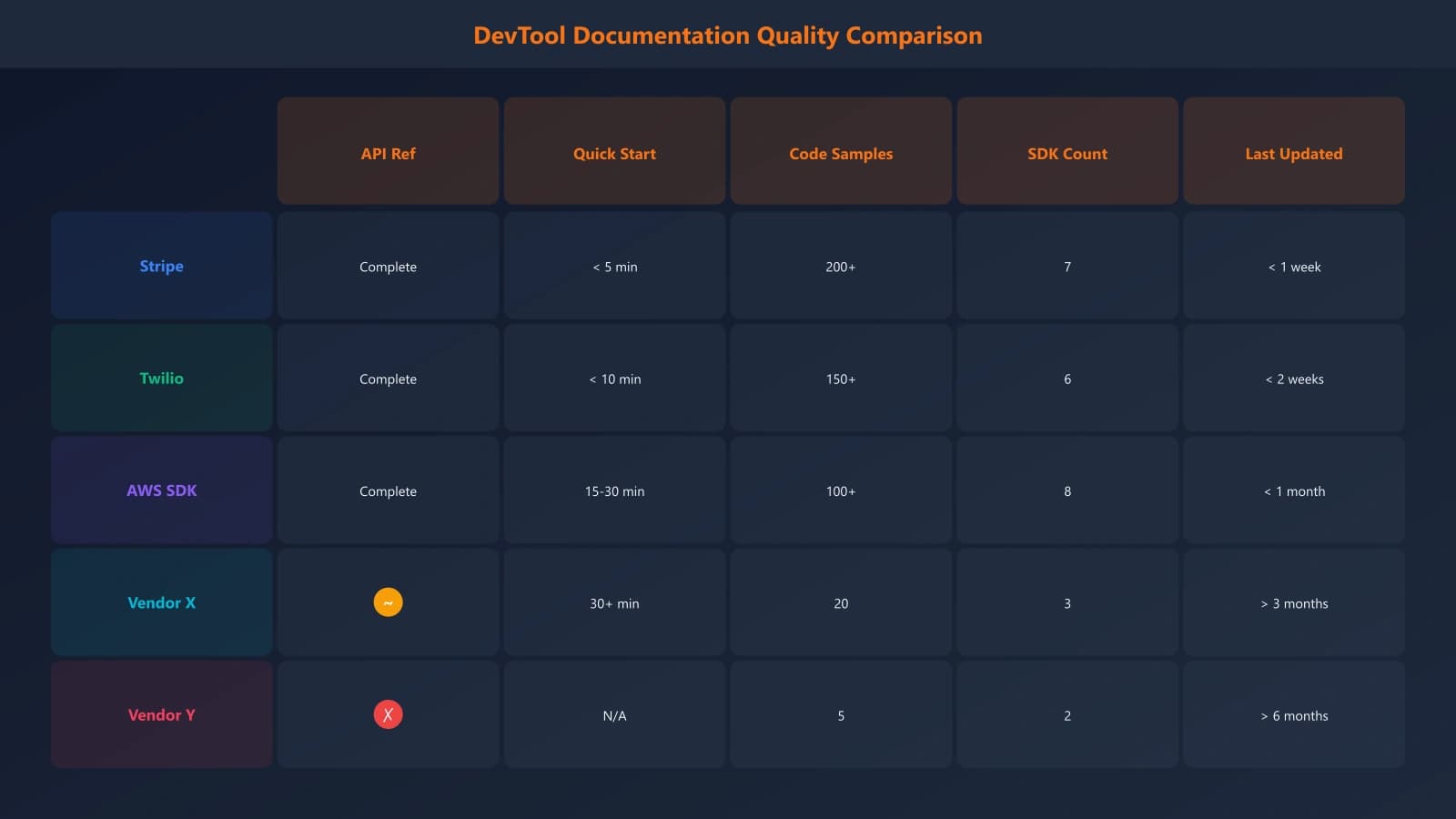Image resolution: width=1456 pixels, height=819 pixels.
Task: Click the 200+ Code Samples cell
Action: tap(840, 266)
